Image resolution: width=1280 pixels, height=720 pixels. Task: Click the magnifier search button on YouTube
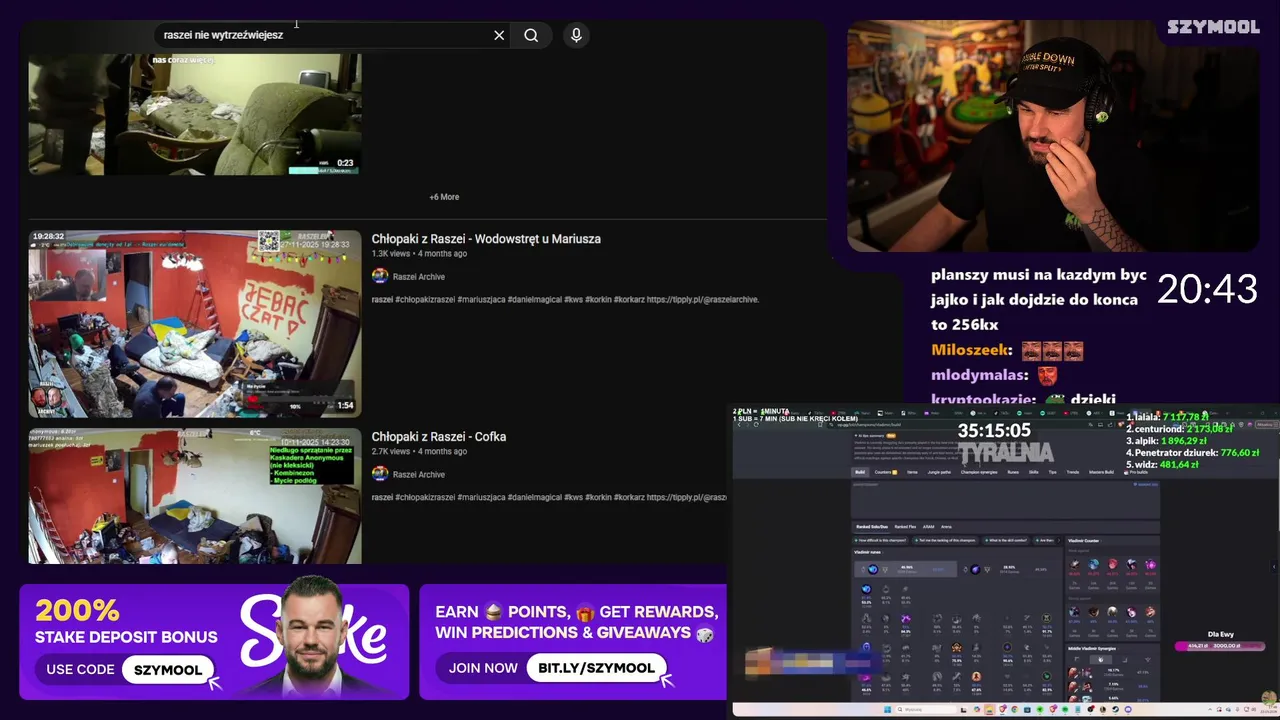tap(531, 35)
